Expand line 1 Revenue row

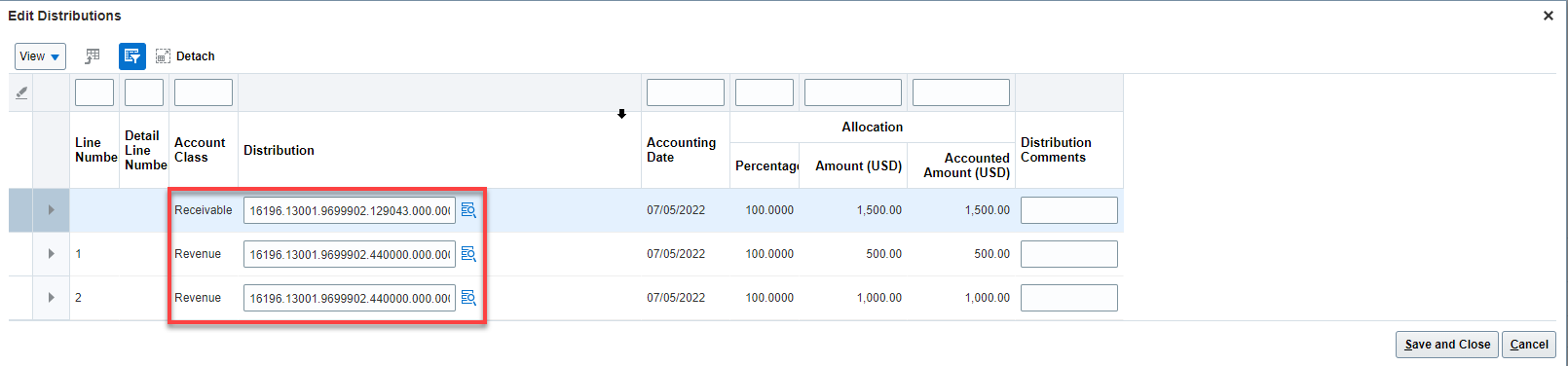[x=52, y=254]
